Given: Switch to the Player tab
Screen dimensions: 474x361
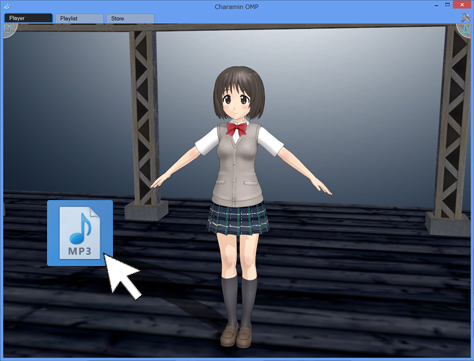Looking at the screenshot, I should (x=28, y=18).
